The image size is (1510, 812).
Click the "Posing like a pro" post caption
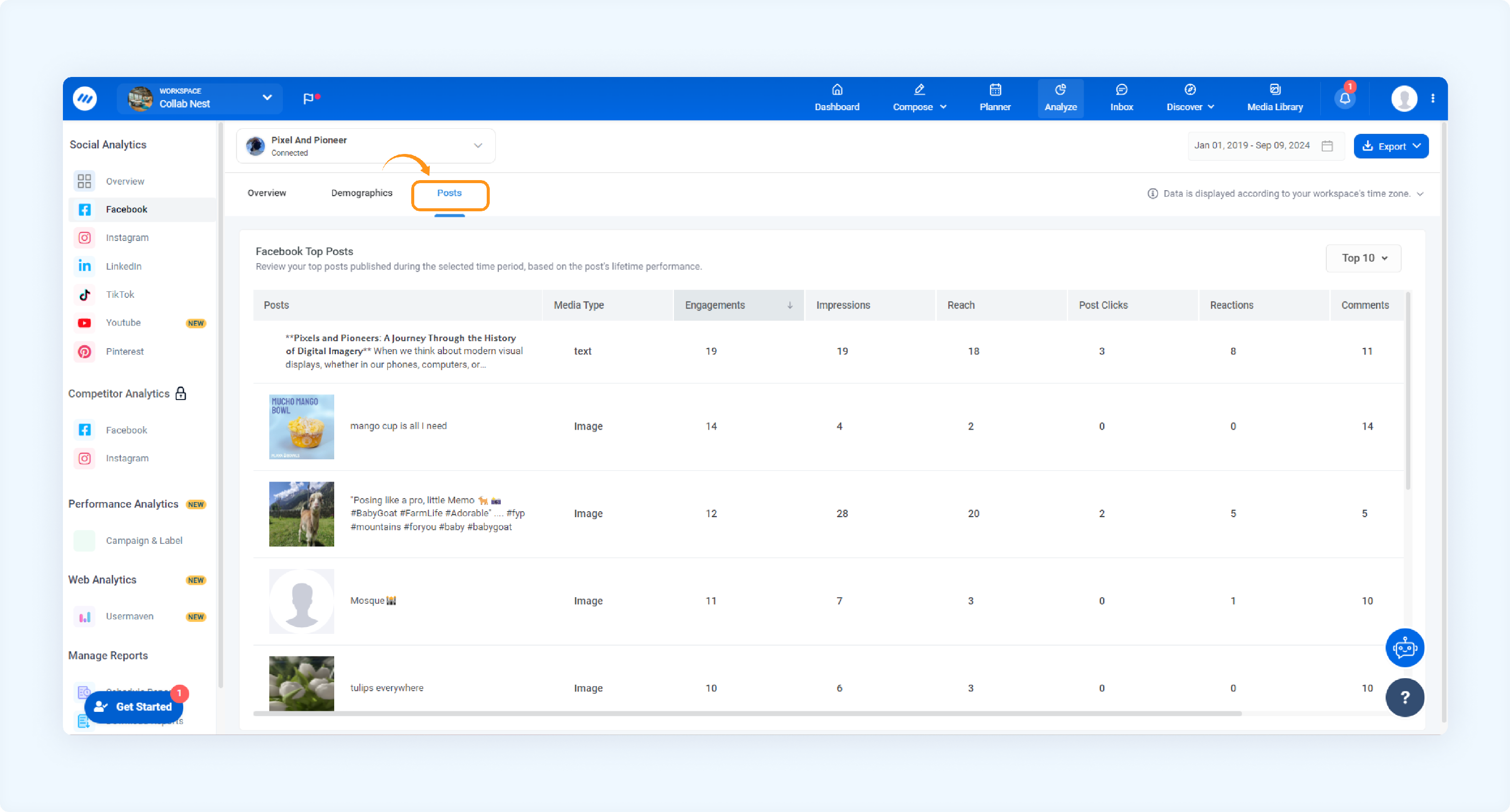[437, 513]
